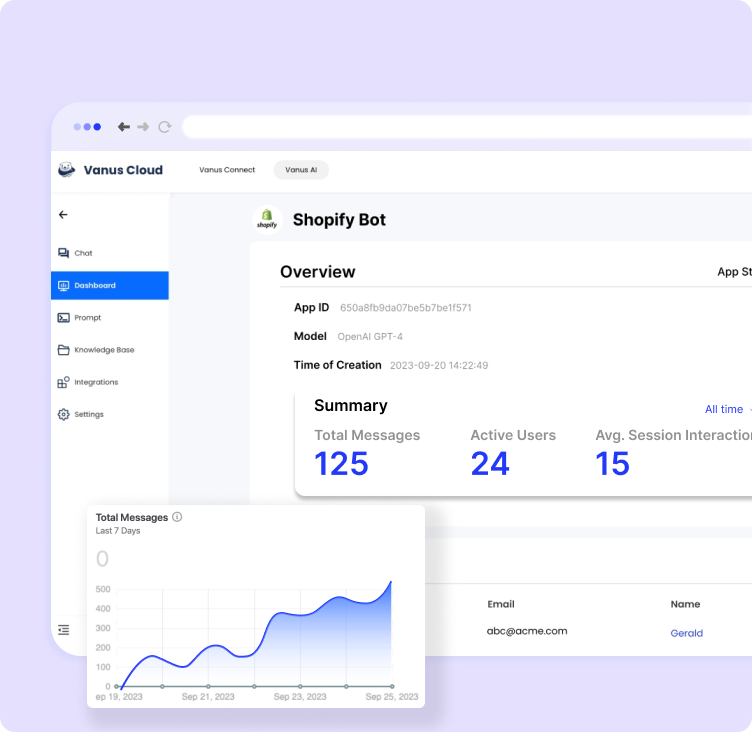752x732 pixels.
Task: Click the Sep 23, 2023 chart marker
Action: [x=300, y=686]
